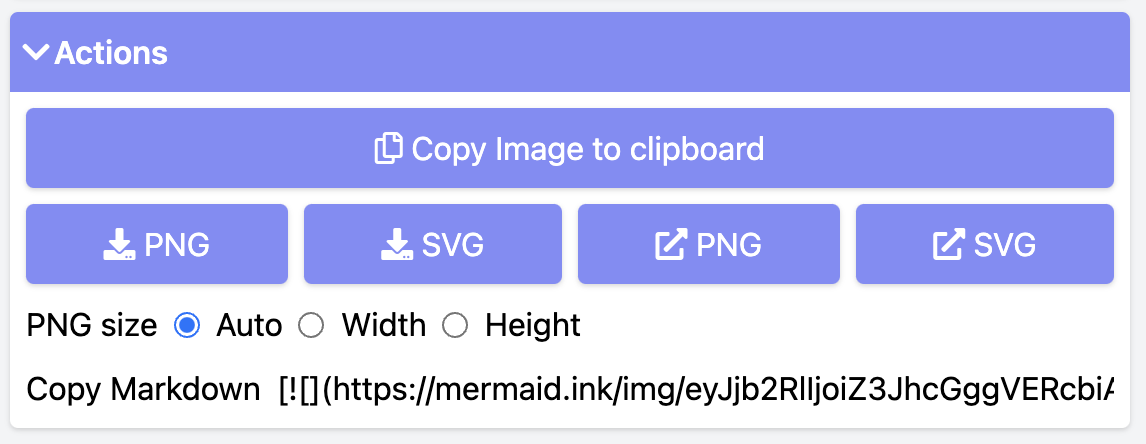The width and height of the screenshot is (1146, 444).
Task: Collapse the Actions panel chevron
Action: [36, 53]
